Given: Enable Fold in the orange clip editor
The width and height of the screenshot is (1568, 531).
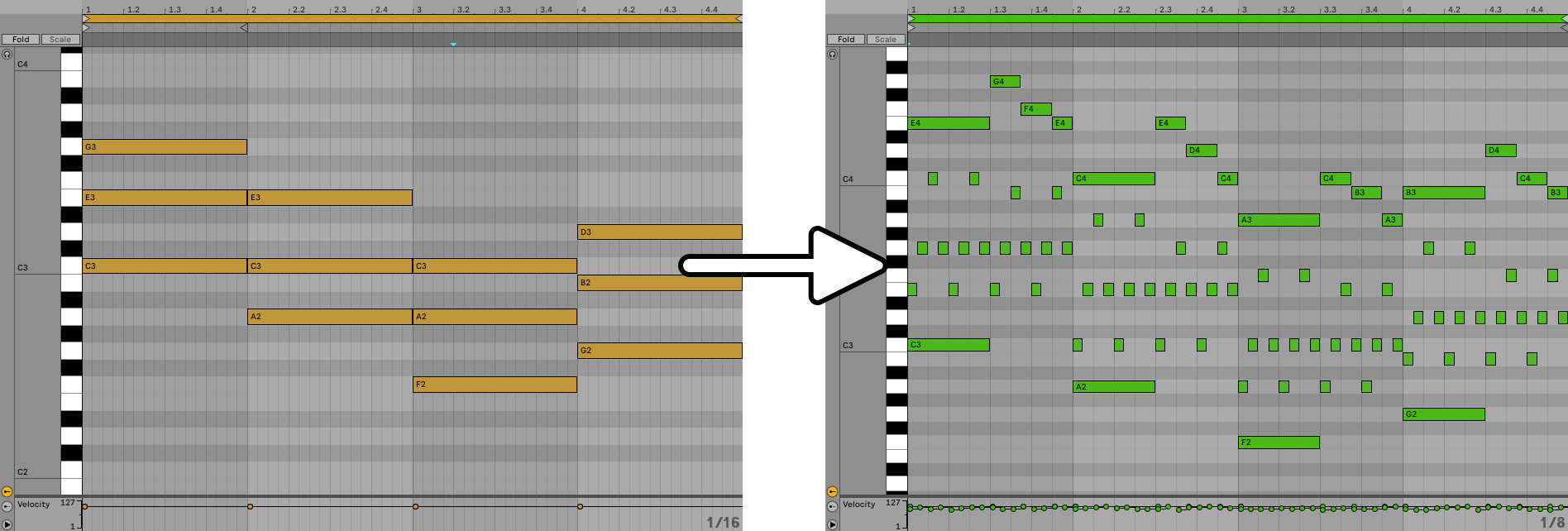Looking at the screenshot, I should coord(21,39).
